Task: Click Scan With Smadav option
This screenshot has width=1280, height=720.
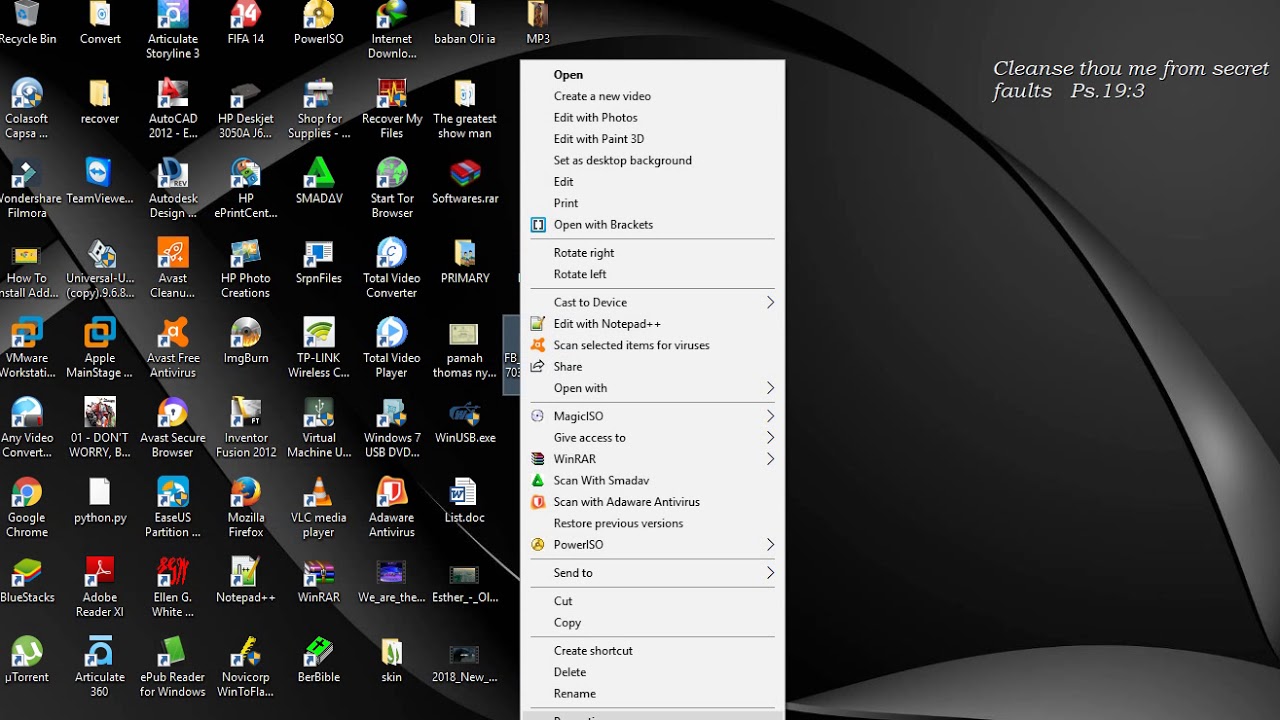Action: tap(601, 480)
